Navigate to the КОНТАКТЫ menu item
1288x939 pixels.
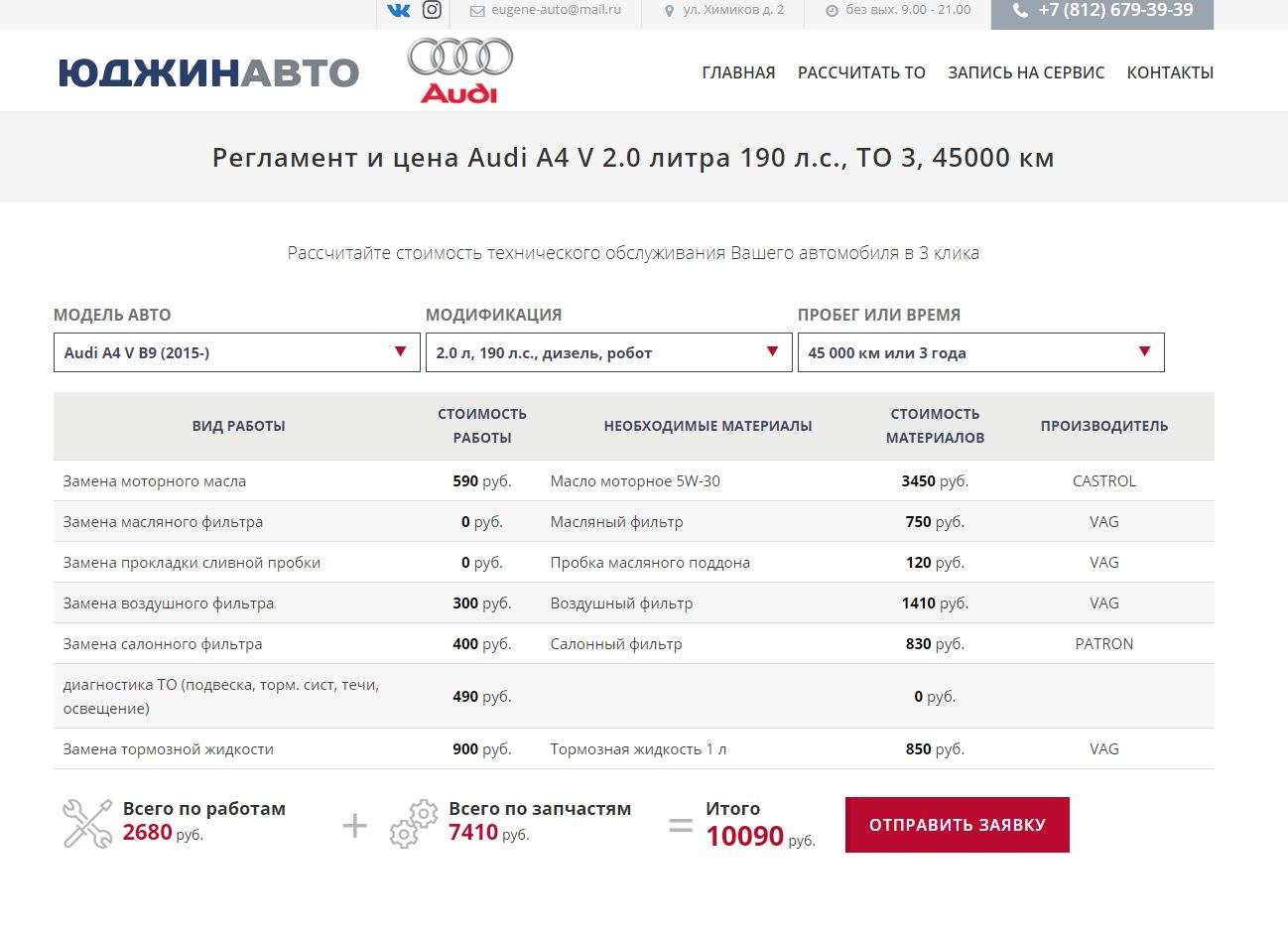click(1170, 72)
